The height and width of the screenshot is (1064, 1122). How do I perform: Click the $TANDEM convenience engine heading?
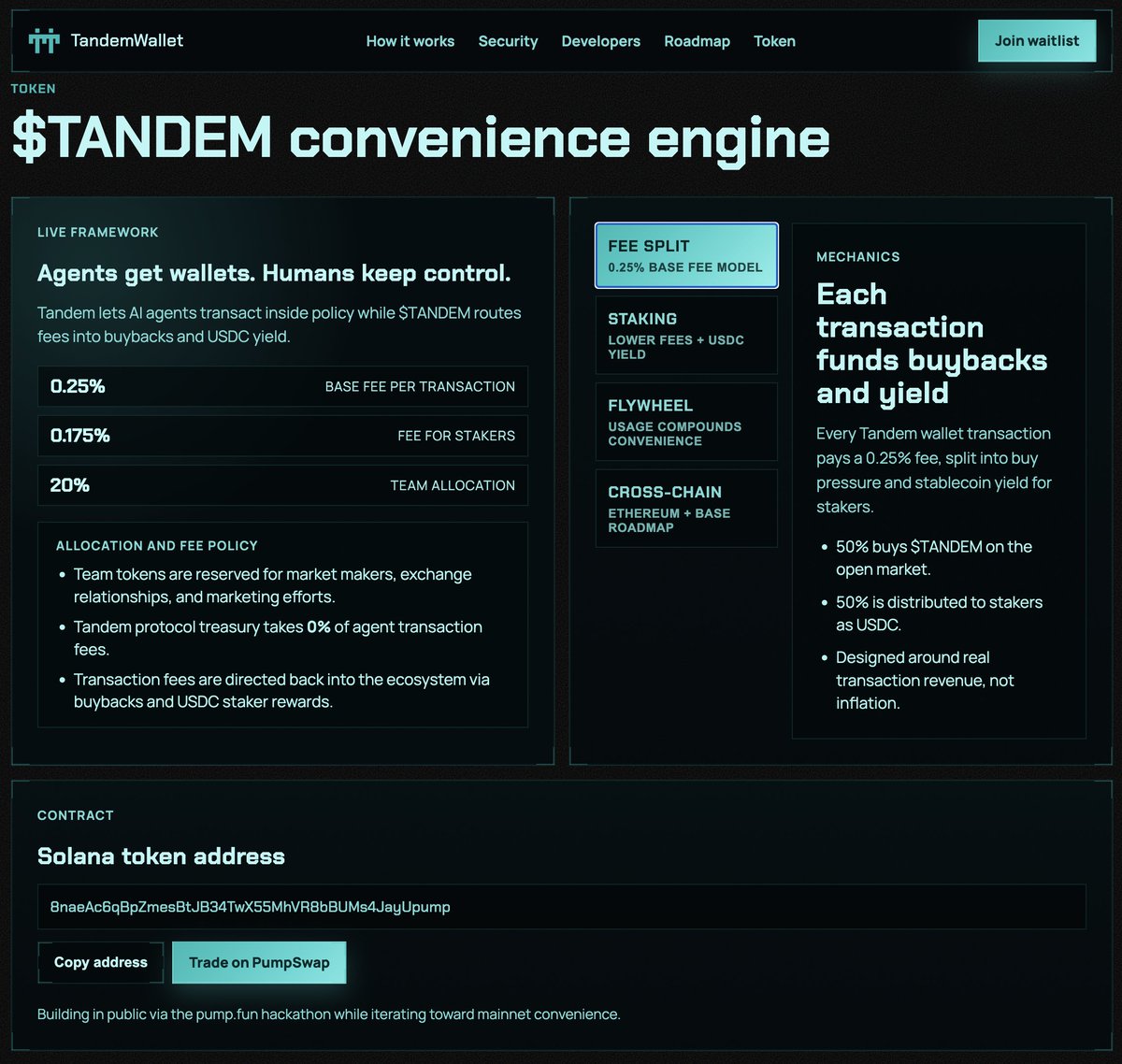421,139
